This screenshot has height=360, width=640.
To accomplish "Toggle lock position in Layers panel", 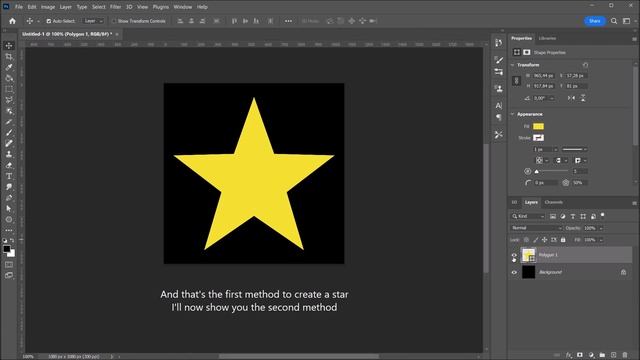I will [544, 240].
